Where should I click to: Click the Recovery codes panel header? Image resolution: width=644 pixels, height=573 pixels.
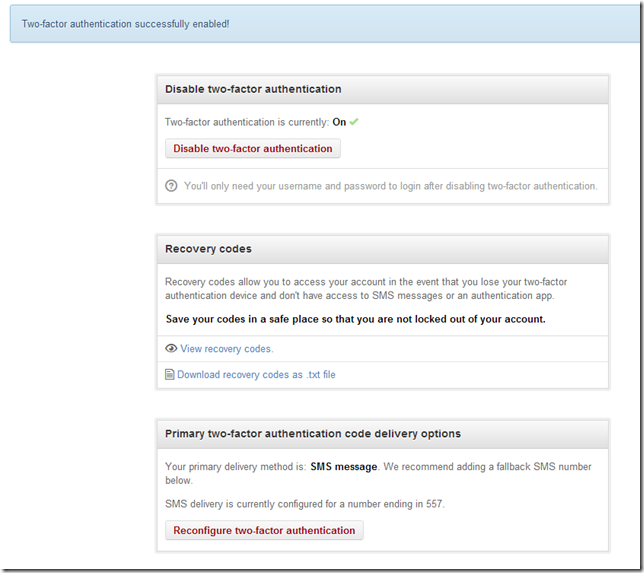coord(208,248)
